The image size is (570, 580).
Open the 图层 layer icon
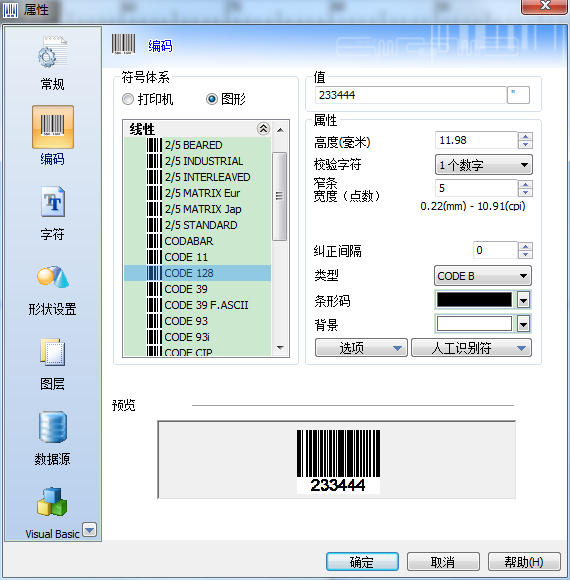[53, 352]
